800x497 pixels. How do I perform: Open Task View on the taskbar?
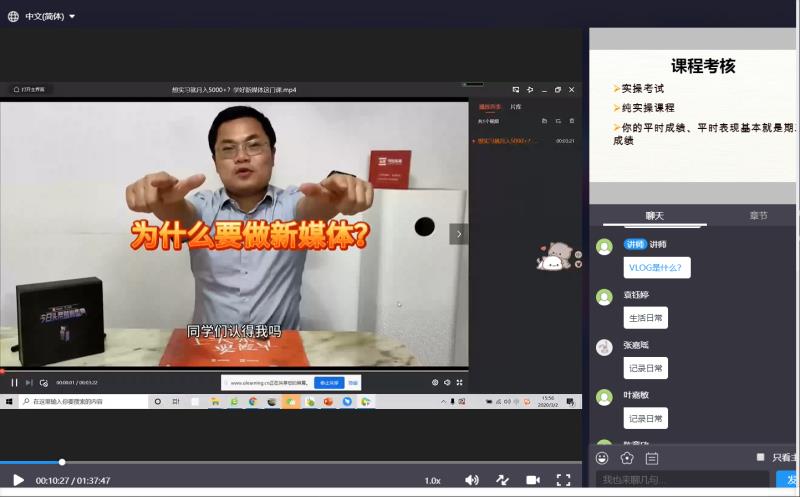pyautogui.click(x=176, y=402)
